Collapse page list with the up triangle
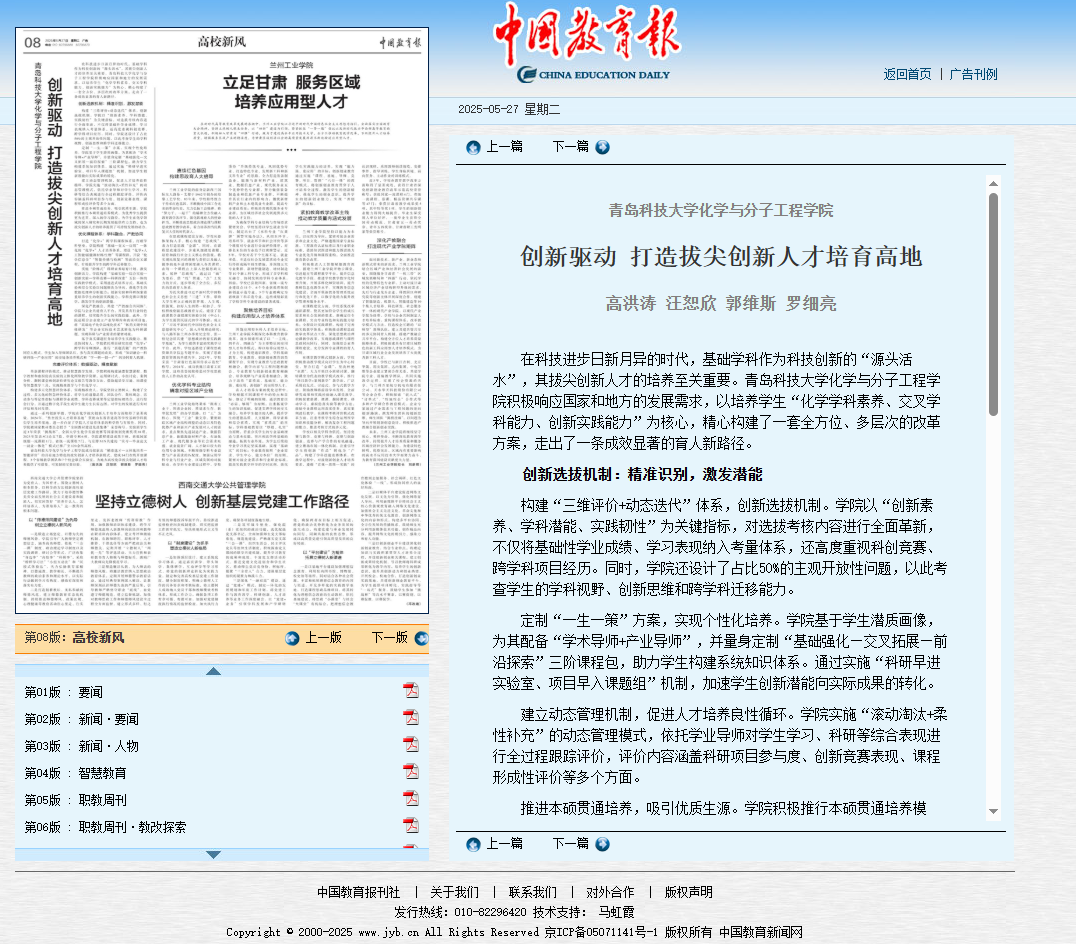 click(x=213, y=671)
